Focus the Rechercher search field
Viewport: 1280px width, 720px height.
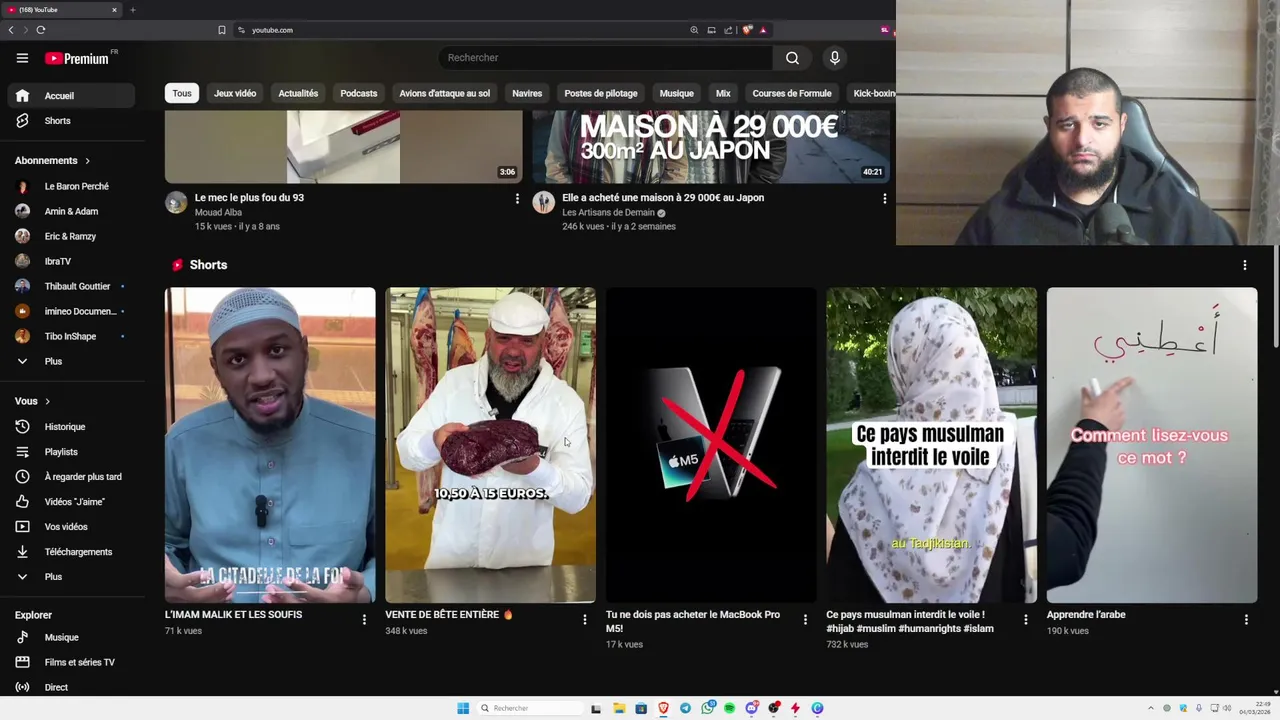pyautogui.click(x=608, y=58)
